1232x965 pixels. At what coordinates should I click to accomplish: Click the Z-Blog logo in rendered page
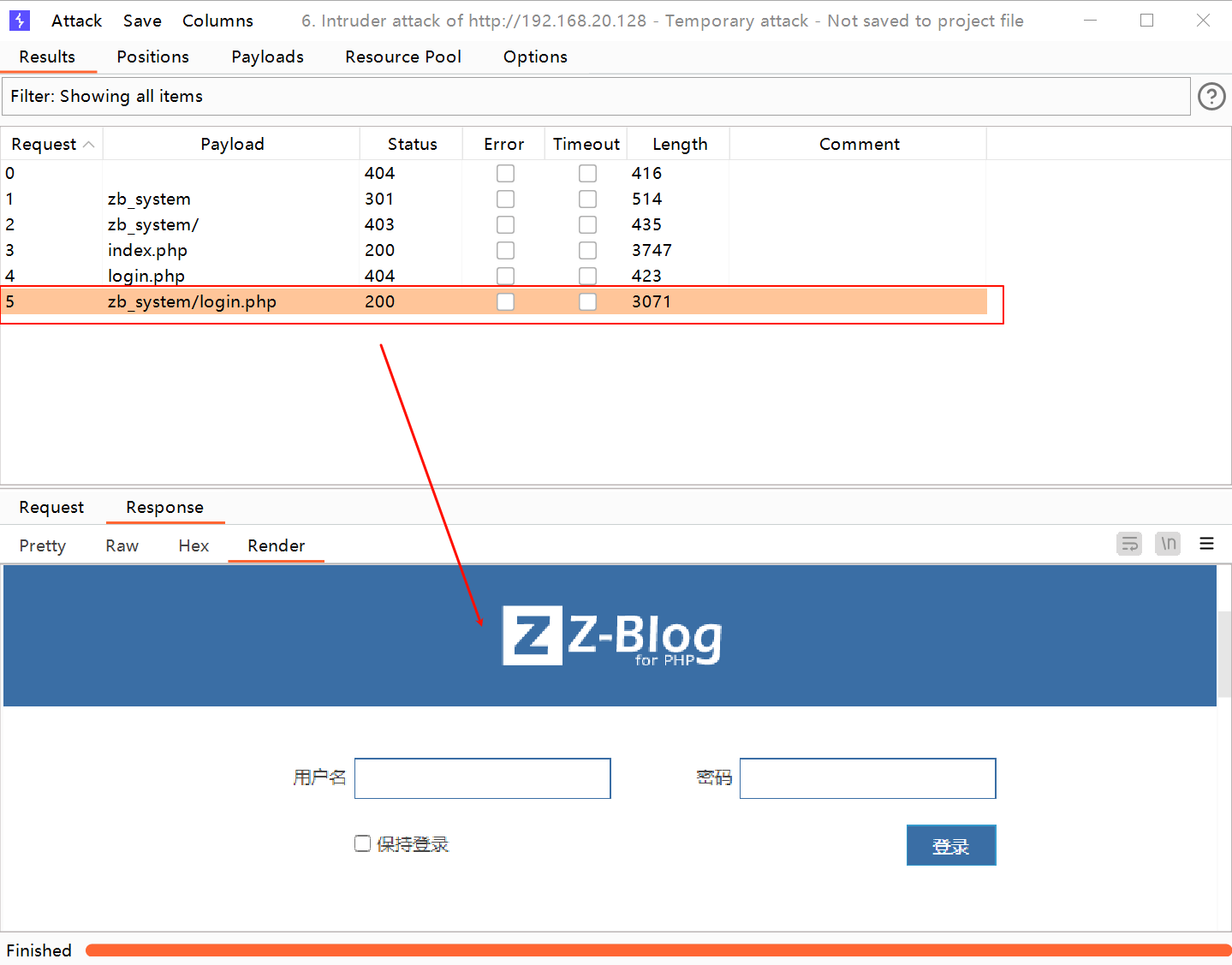tap(612, 636)
